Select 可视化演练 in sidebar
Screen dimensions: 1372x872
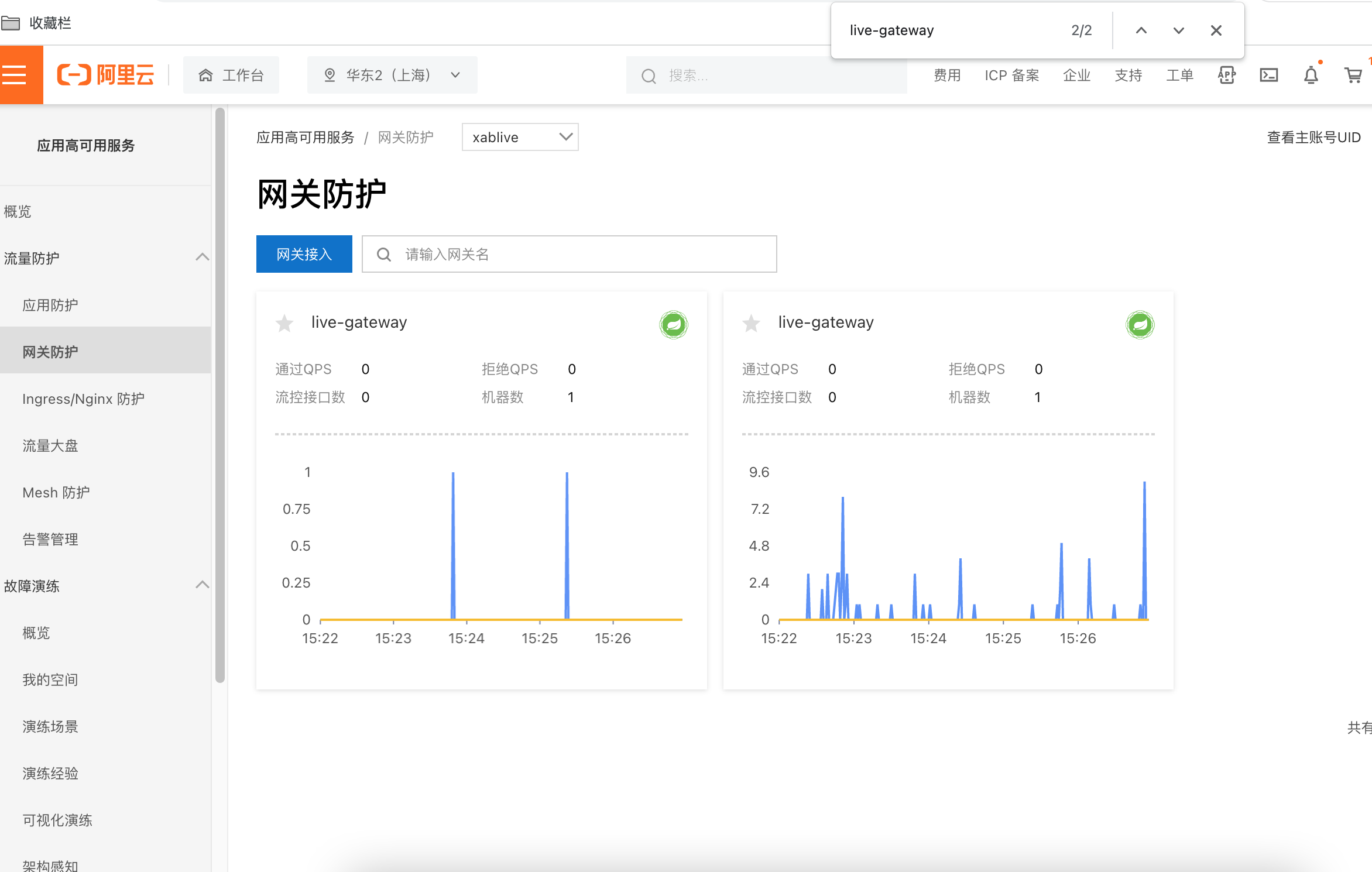[x=57, y=820]
